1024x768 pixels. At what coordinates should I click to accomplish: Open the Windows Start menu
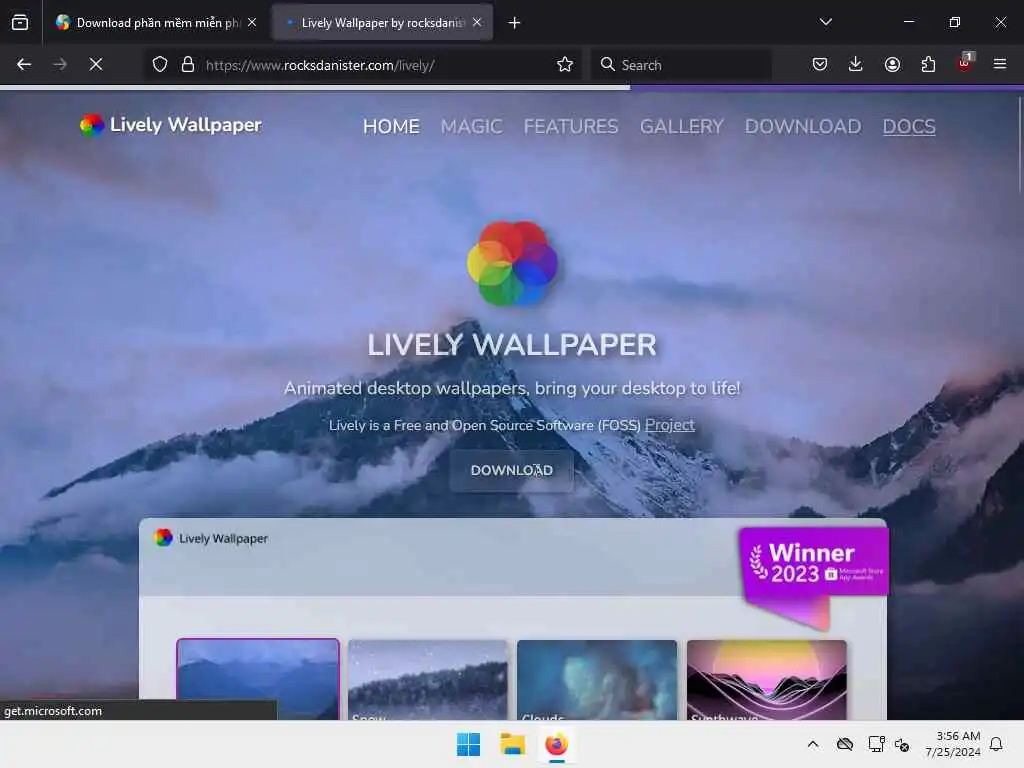(468, 744)
